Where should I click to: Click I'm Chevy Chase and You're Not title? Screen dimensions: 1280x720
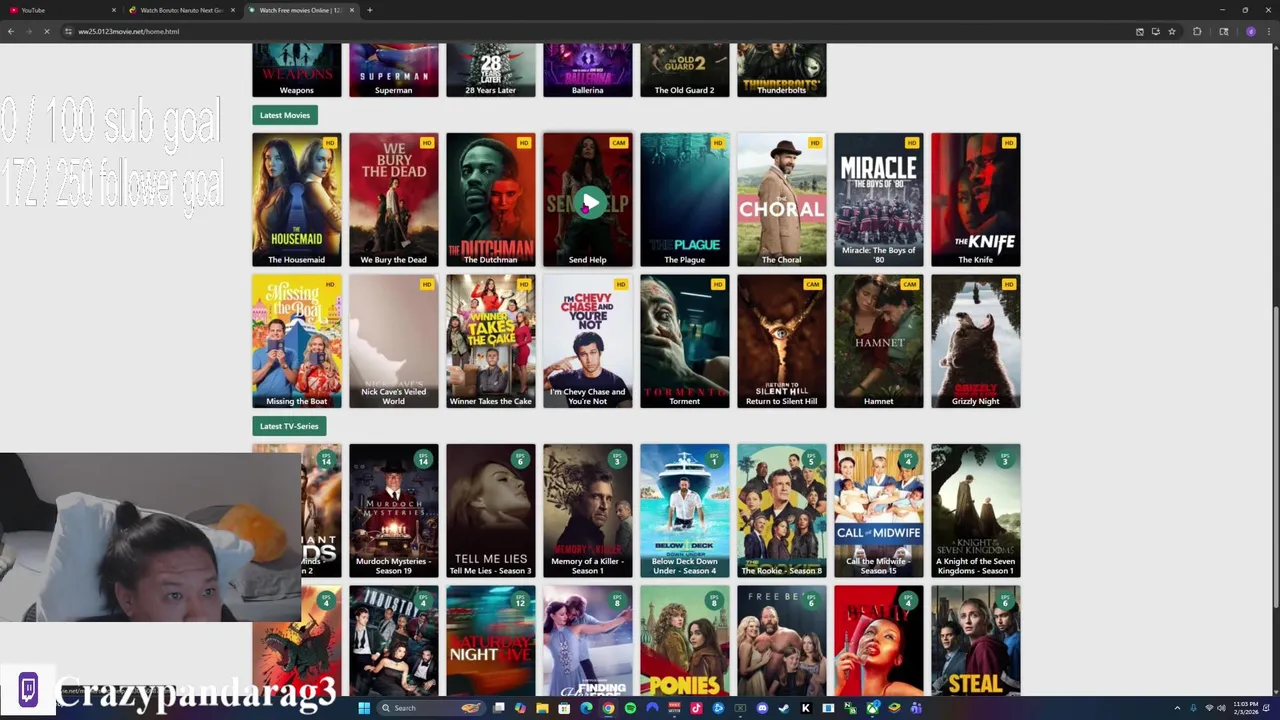tap(588, 396)
